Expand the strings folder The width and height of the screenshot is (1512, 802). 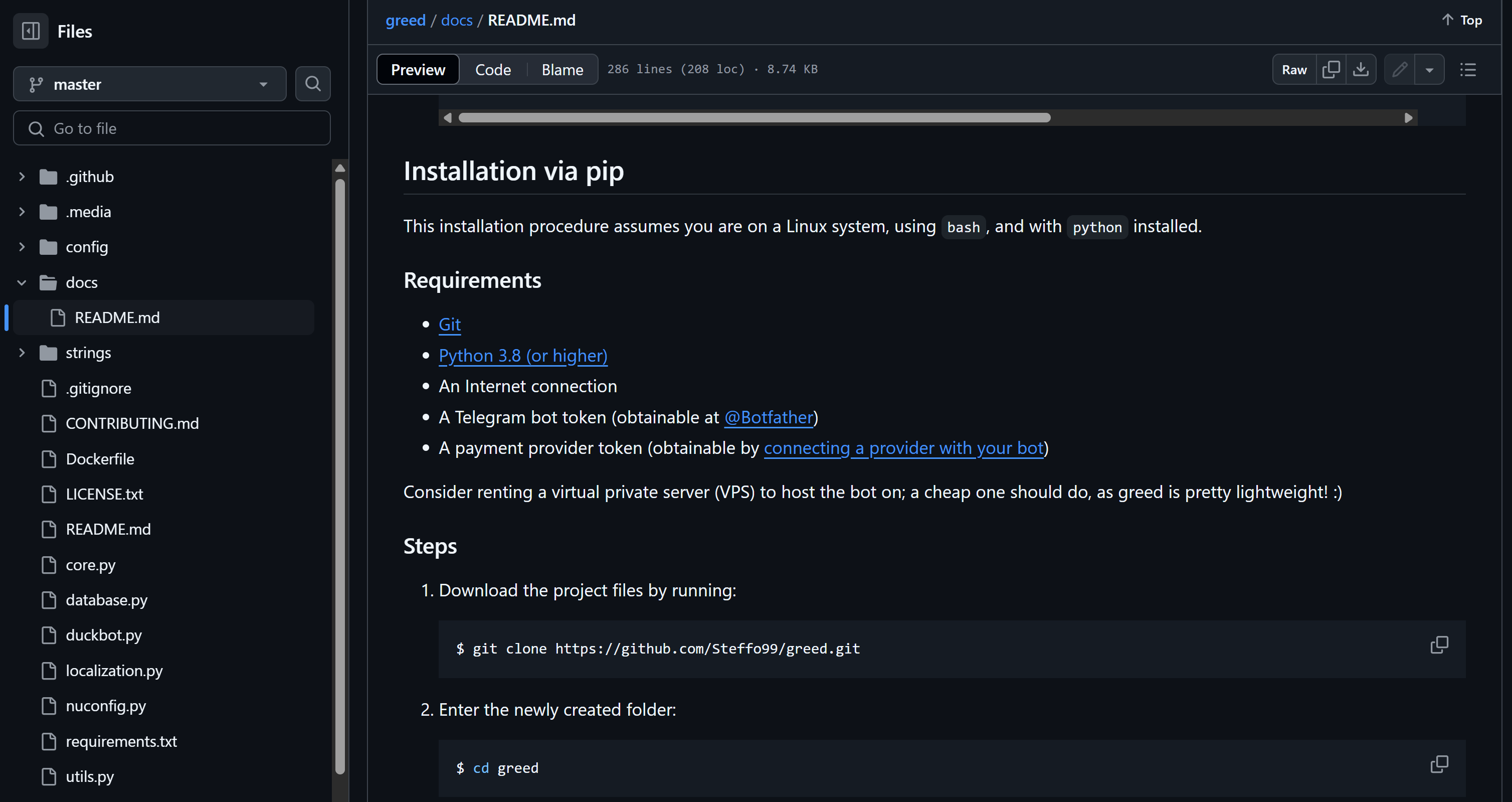click(x=22, y=353)
